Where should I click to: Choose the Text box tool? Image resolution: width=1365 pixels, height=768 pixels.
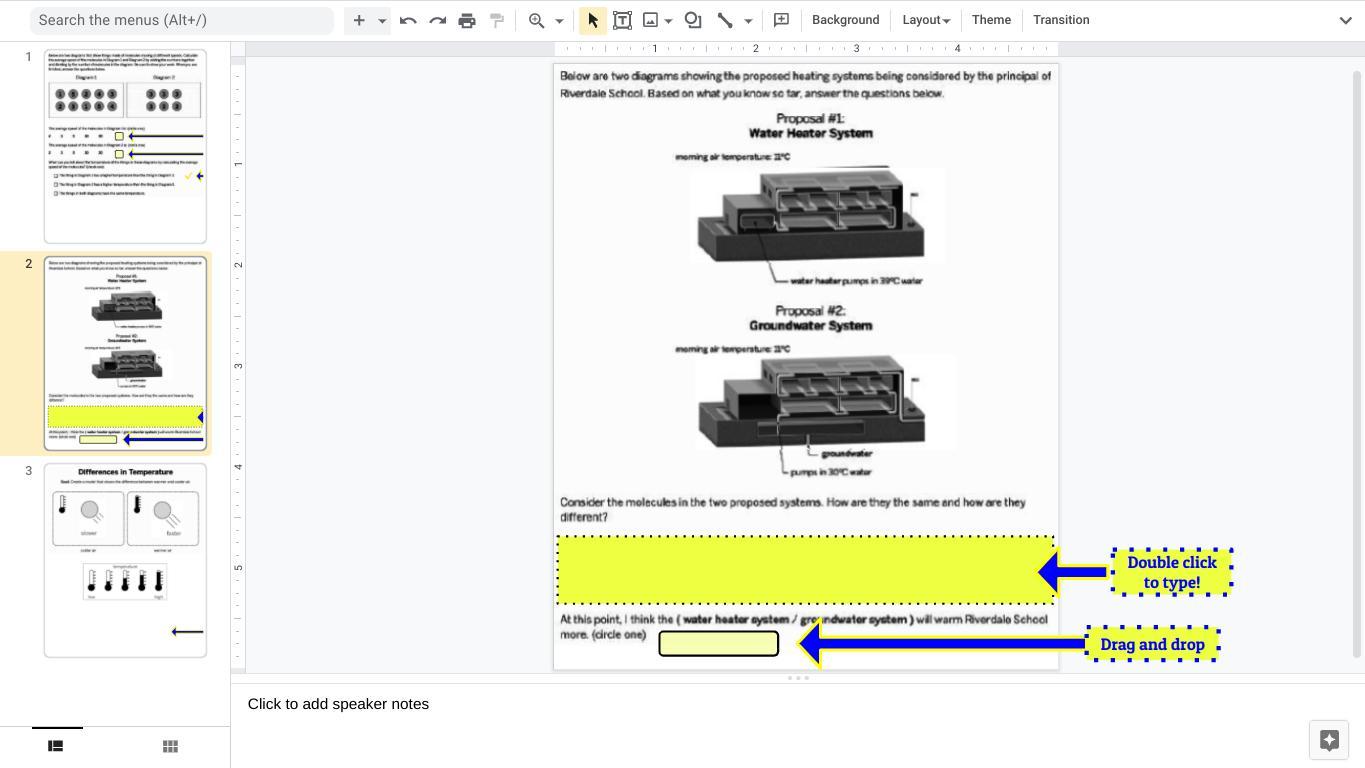[622, 20]
